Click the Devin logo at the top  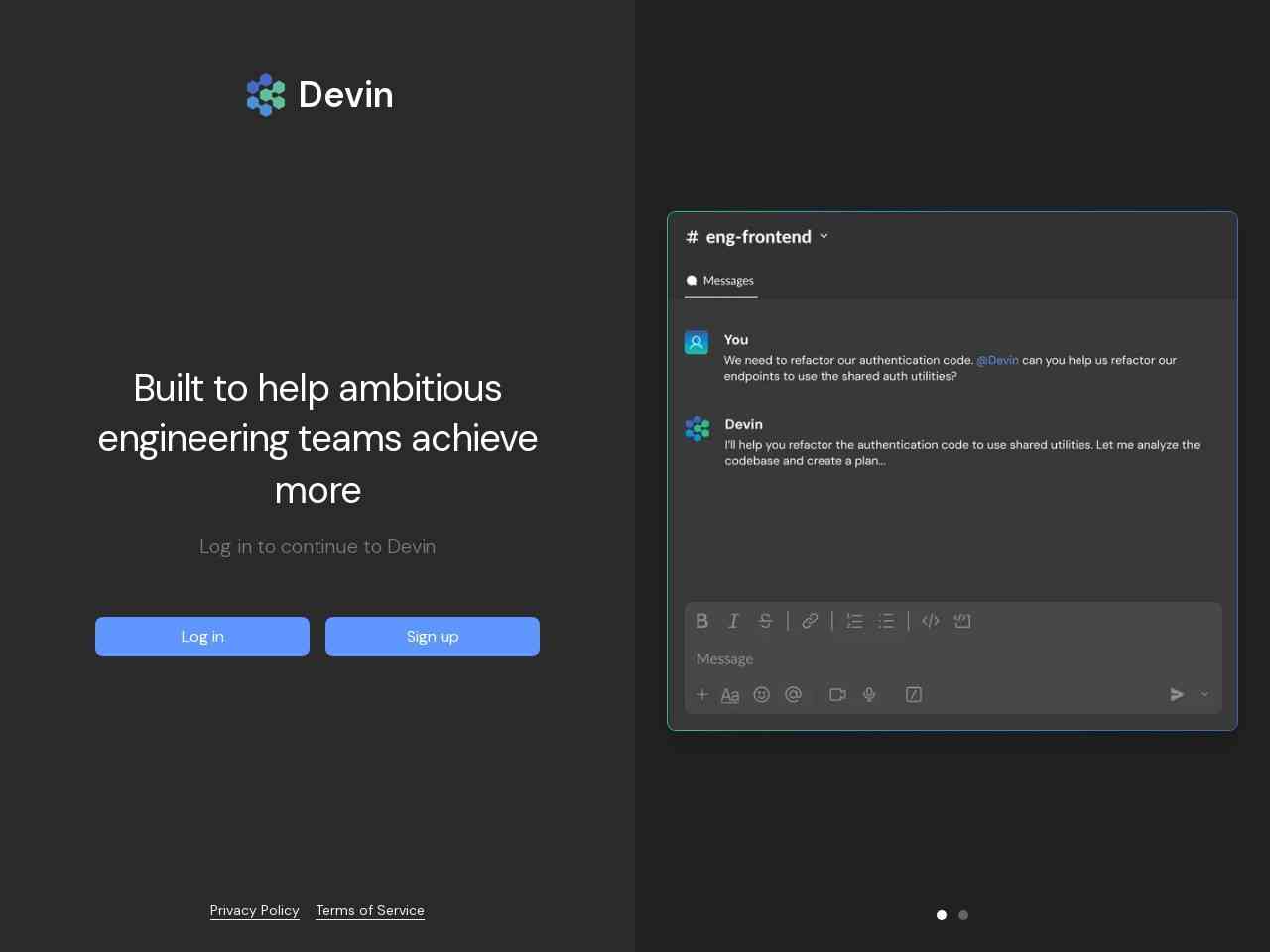pyautogui.click(x=319, y=95)
